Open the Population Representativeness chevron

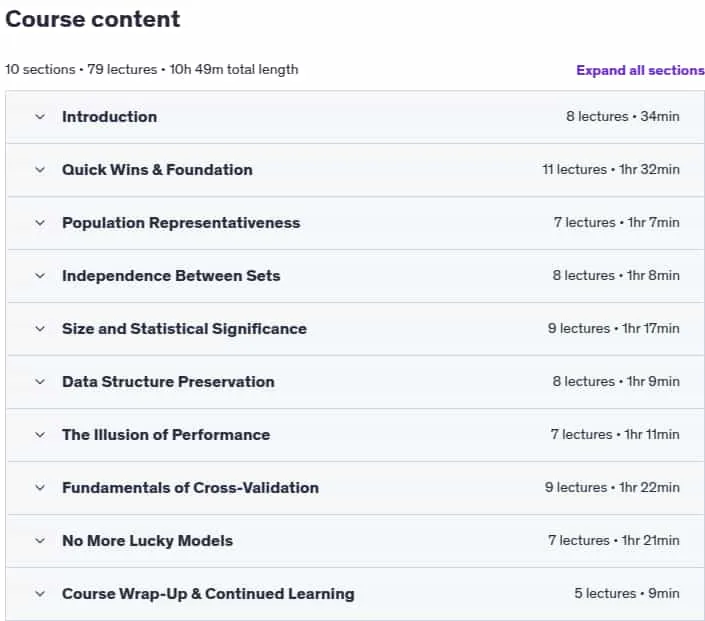[x=40, y=223]
